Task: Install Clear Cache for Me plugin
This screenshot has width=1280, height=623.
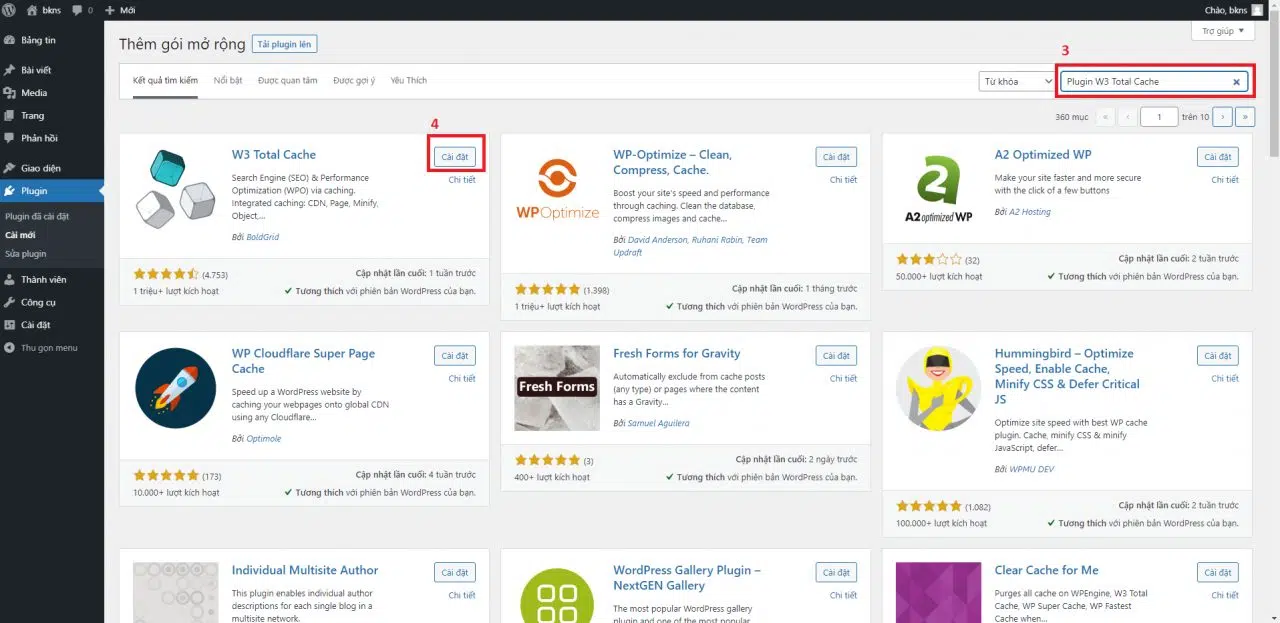Action: (x=1217, y=572)
